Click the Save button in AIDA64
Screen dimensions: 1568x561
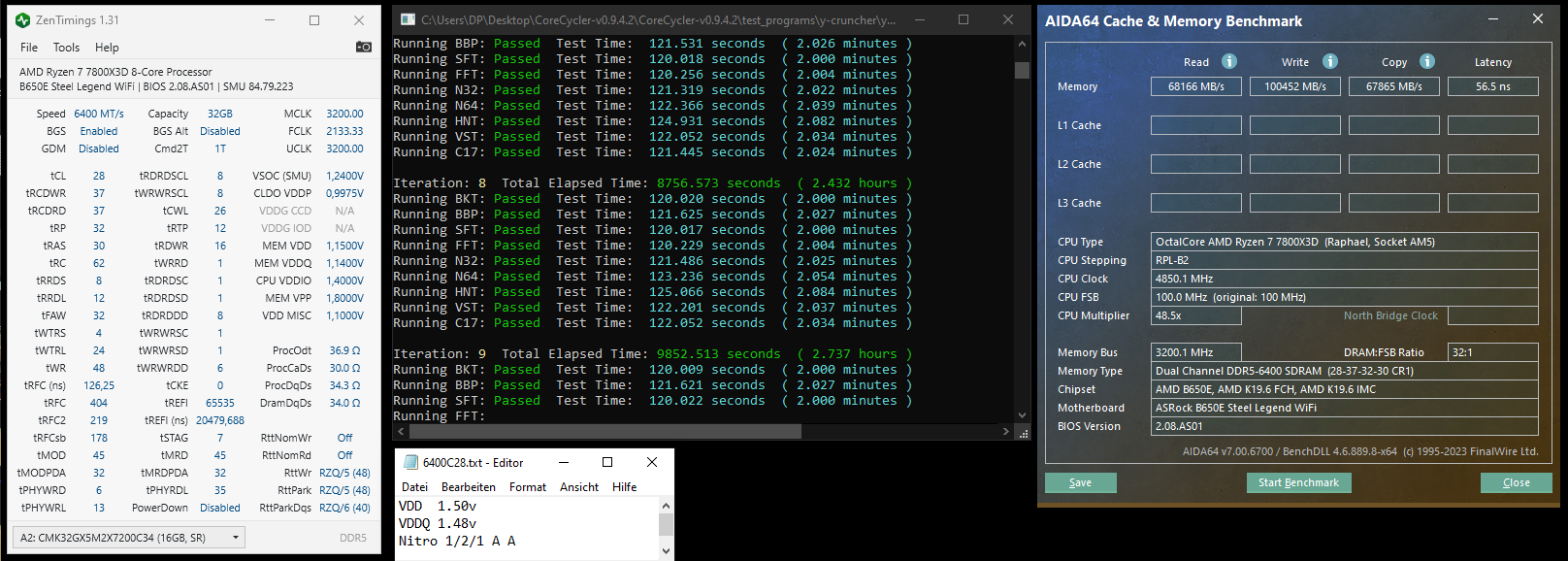[x=1080, y=482]
